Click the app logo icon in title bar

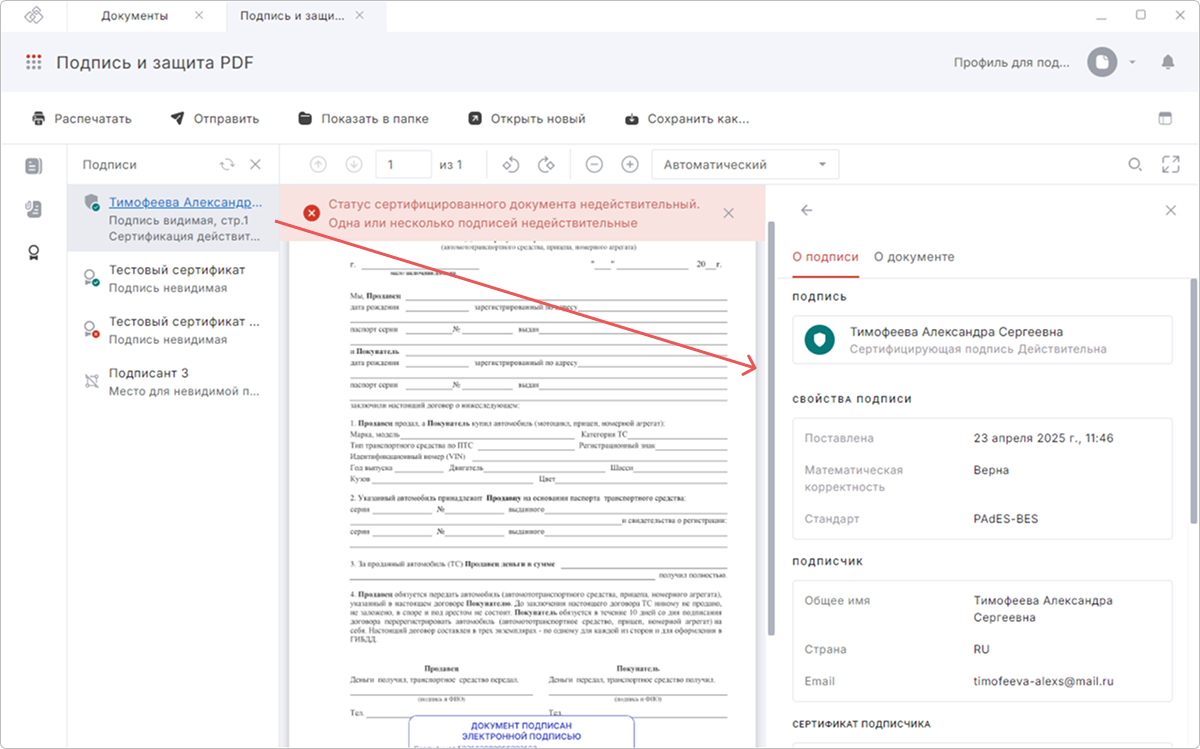click(34, 15)
